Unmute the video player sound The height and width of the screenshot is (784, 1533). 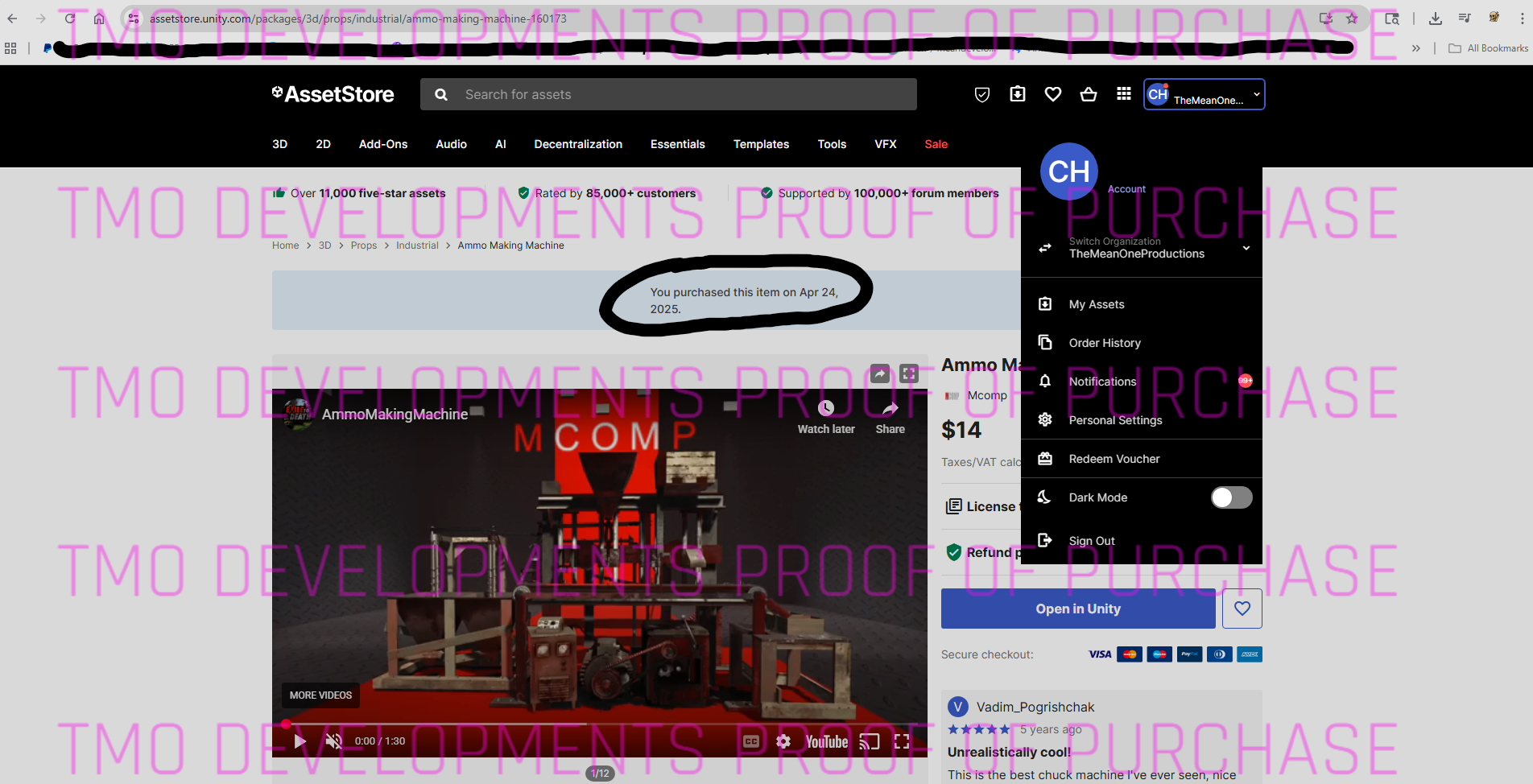tap(333, 741)
